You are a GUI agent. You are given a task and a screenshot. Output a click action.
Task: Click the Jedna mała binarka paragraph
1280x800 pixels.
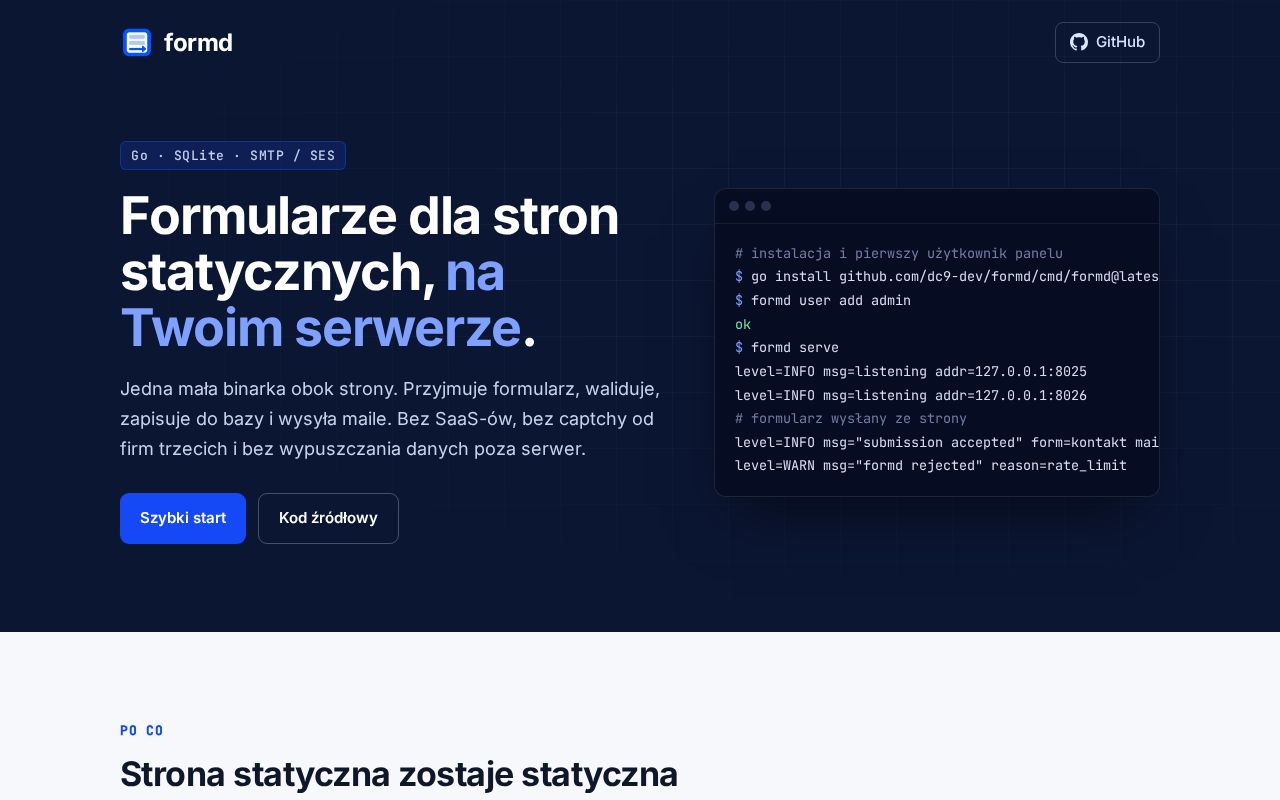click(390, 418)
